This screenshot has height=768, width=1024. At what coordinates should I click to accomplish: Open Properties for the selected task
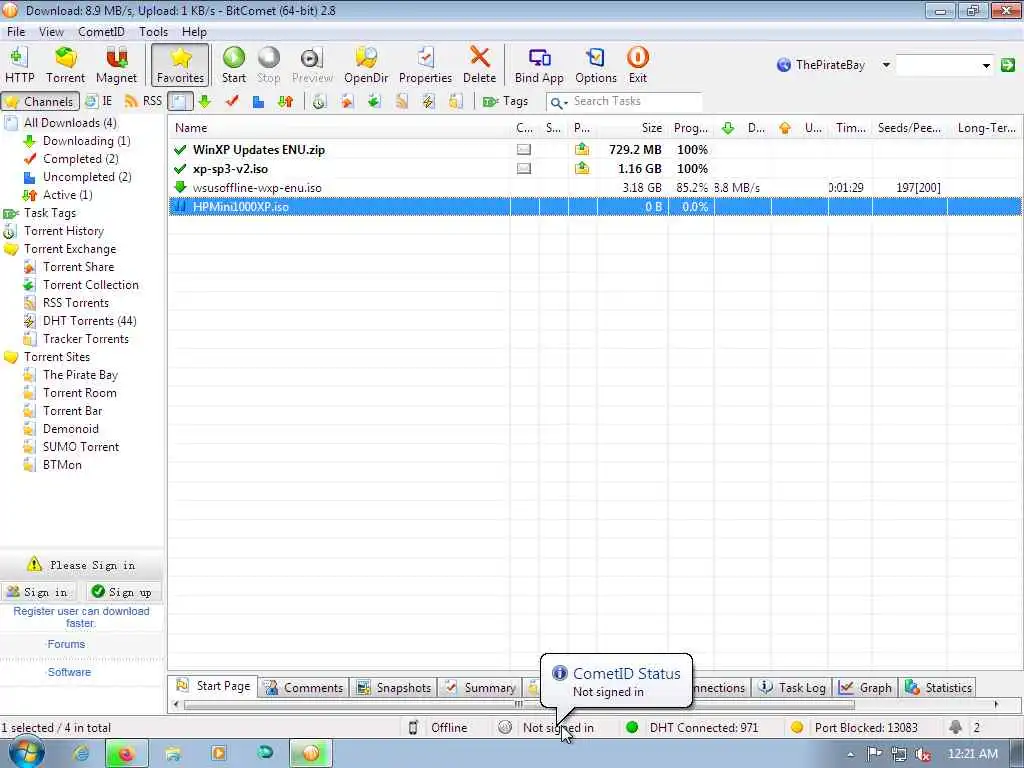(425, 65)
